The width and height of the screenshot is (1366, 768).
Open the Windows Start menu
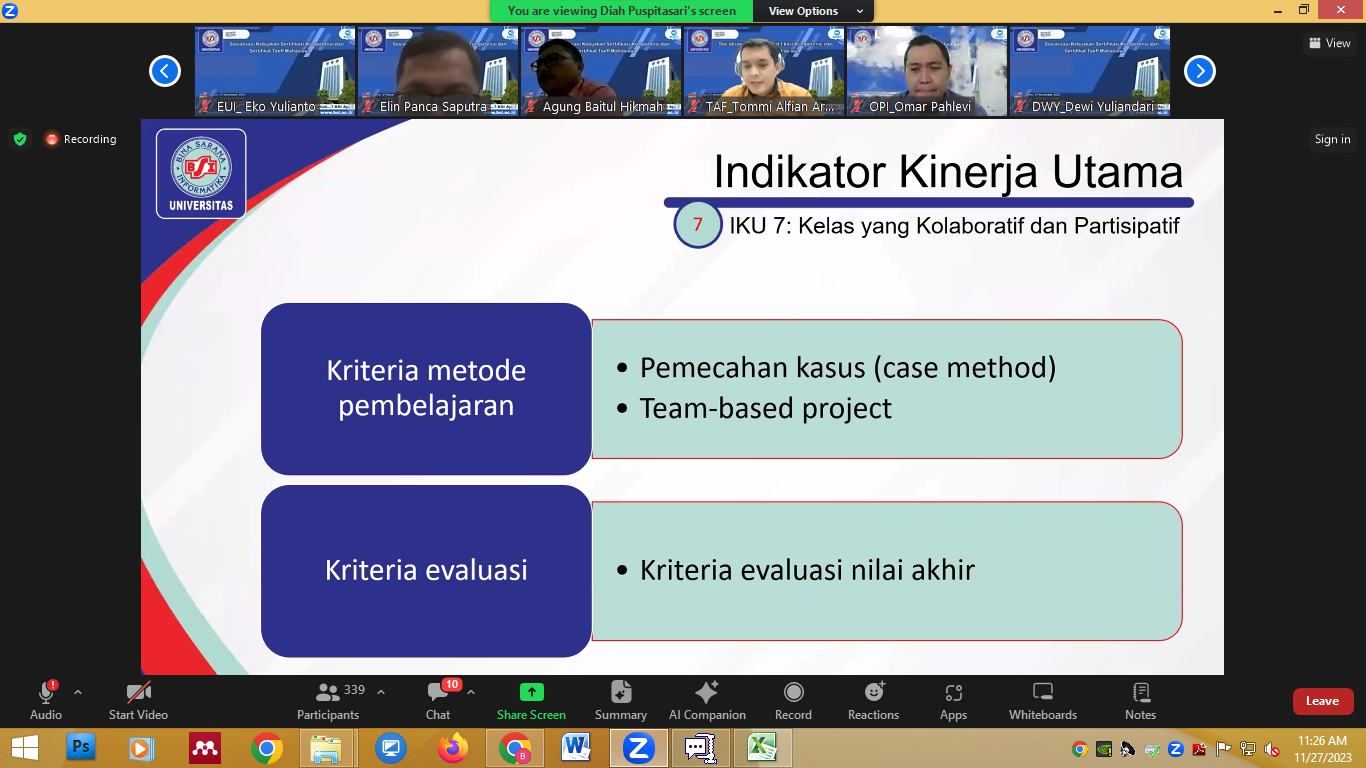click(x=24, y=747)
